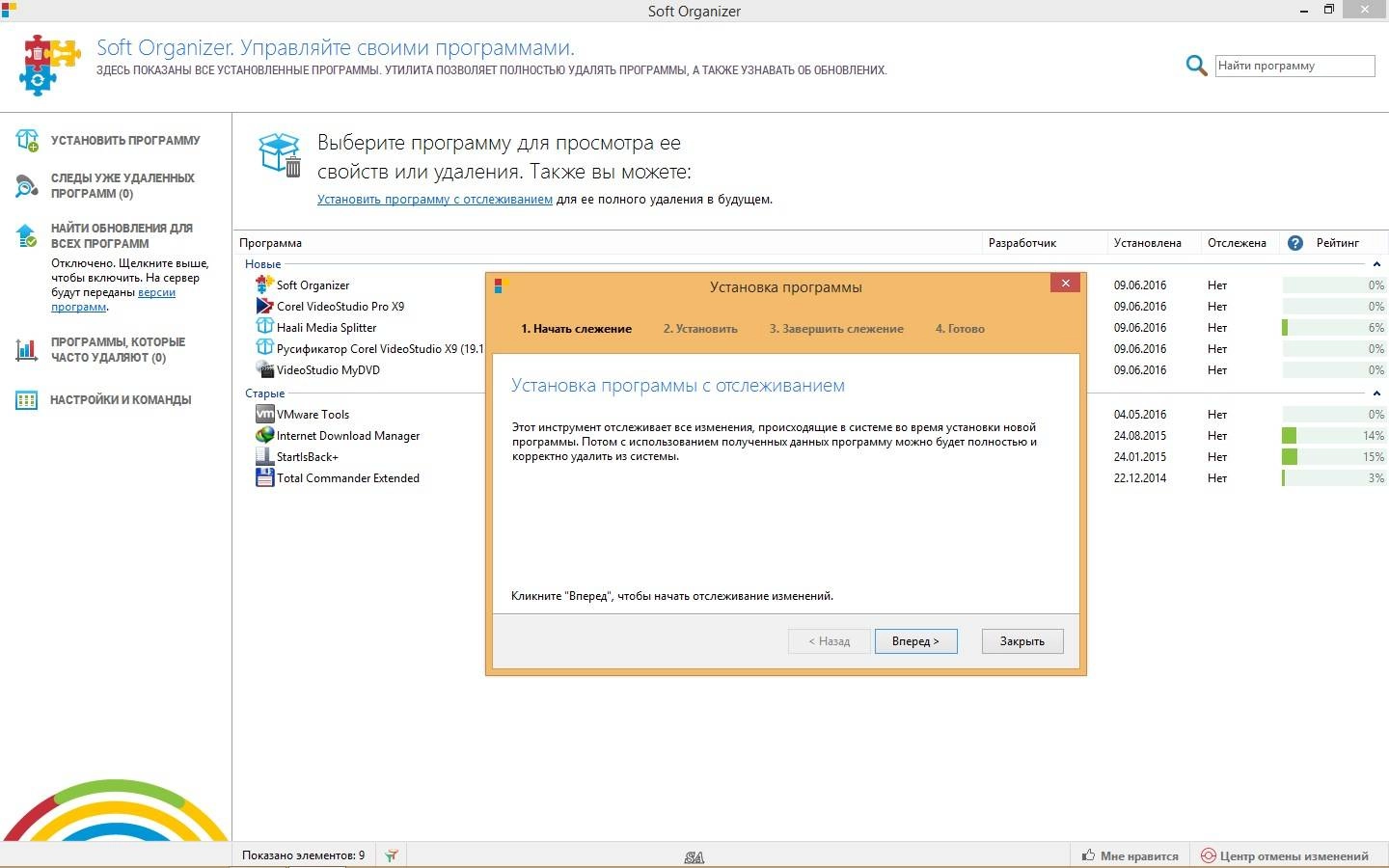Click the 'Закрыть' button in dialog

1022,641
